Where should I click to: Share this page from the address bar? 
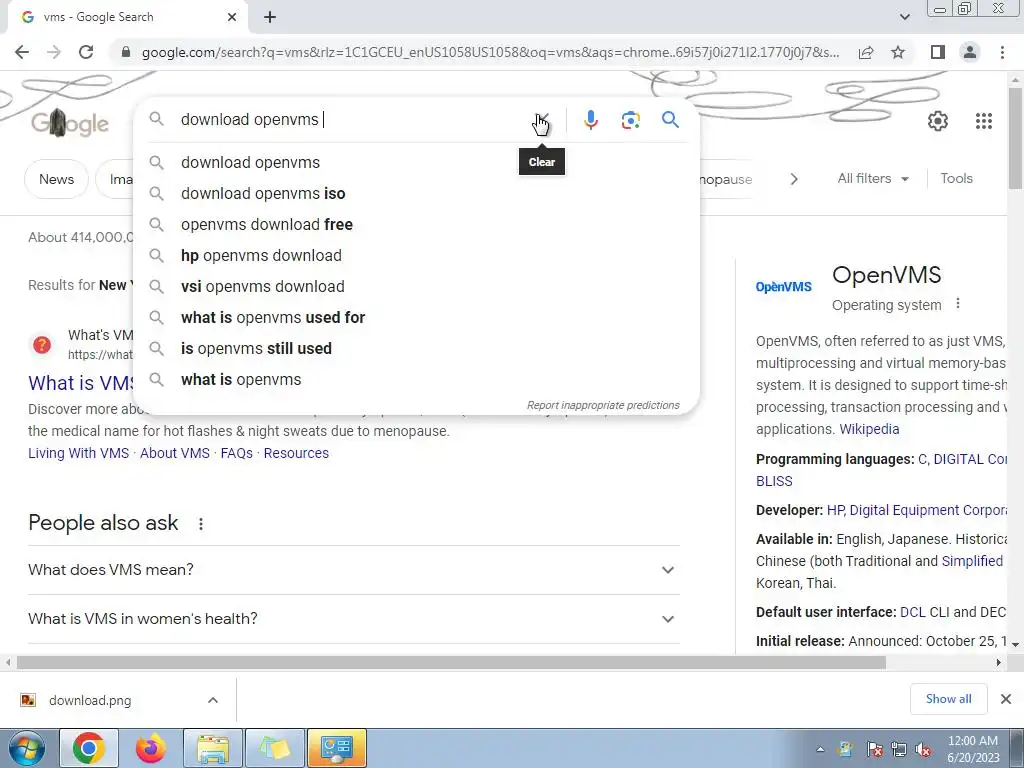click(866, 52)
